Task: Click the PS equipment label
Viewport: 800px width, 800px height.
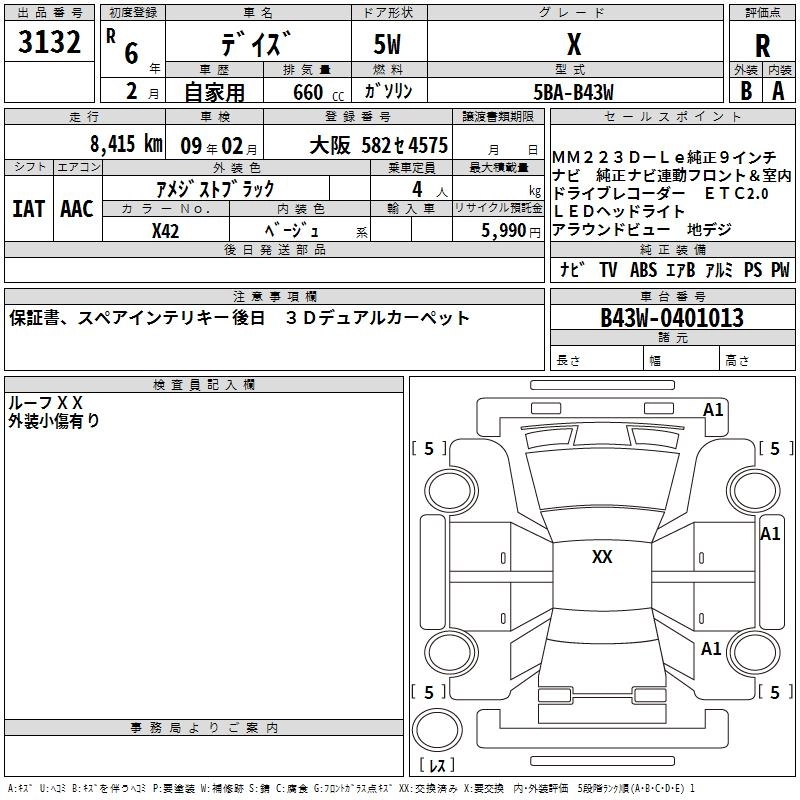Action: [753, 269]
